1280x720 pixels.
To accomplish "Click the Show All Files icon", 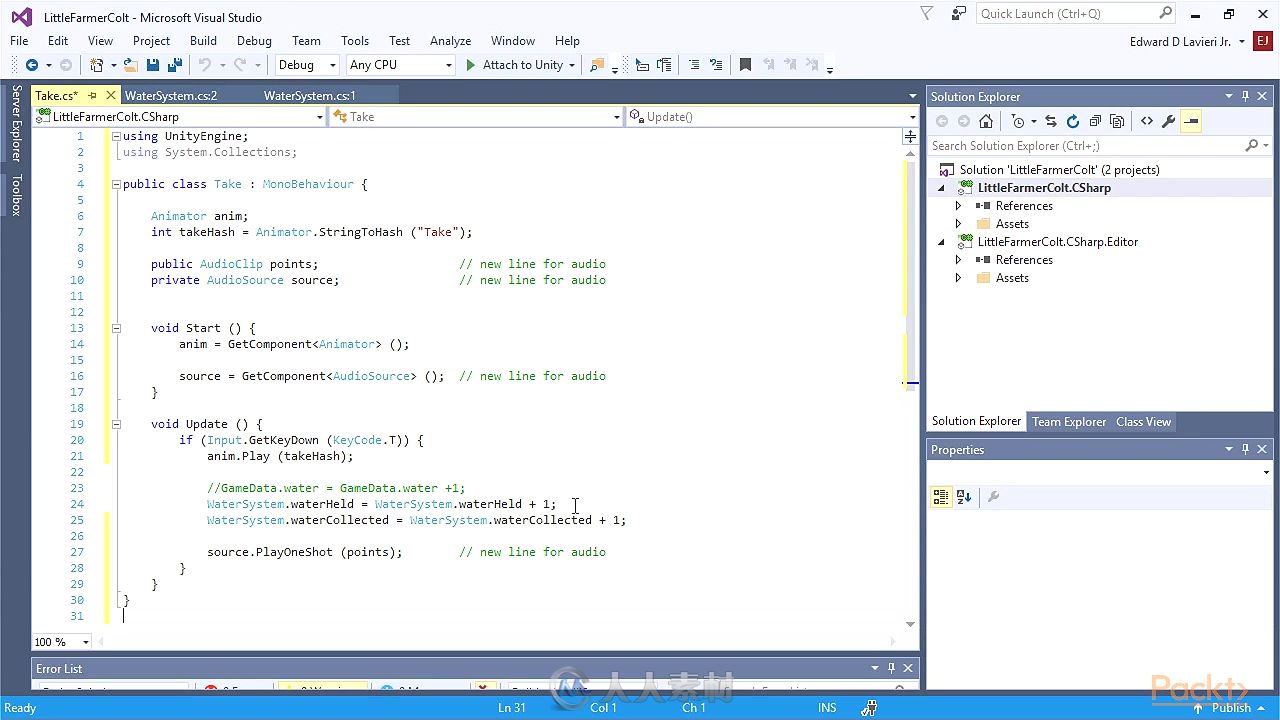I will tap(1117, 121).
